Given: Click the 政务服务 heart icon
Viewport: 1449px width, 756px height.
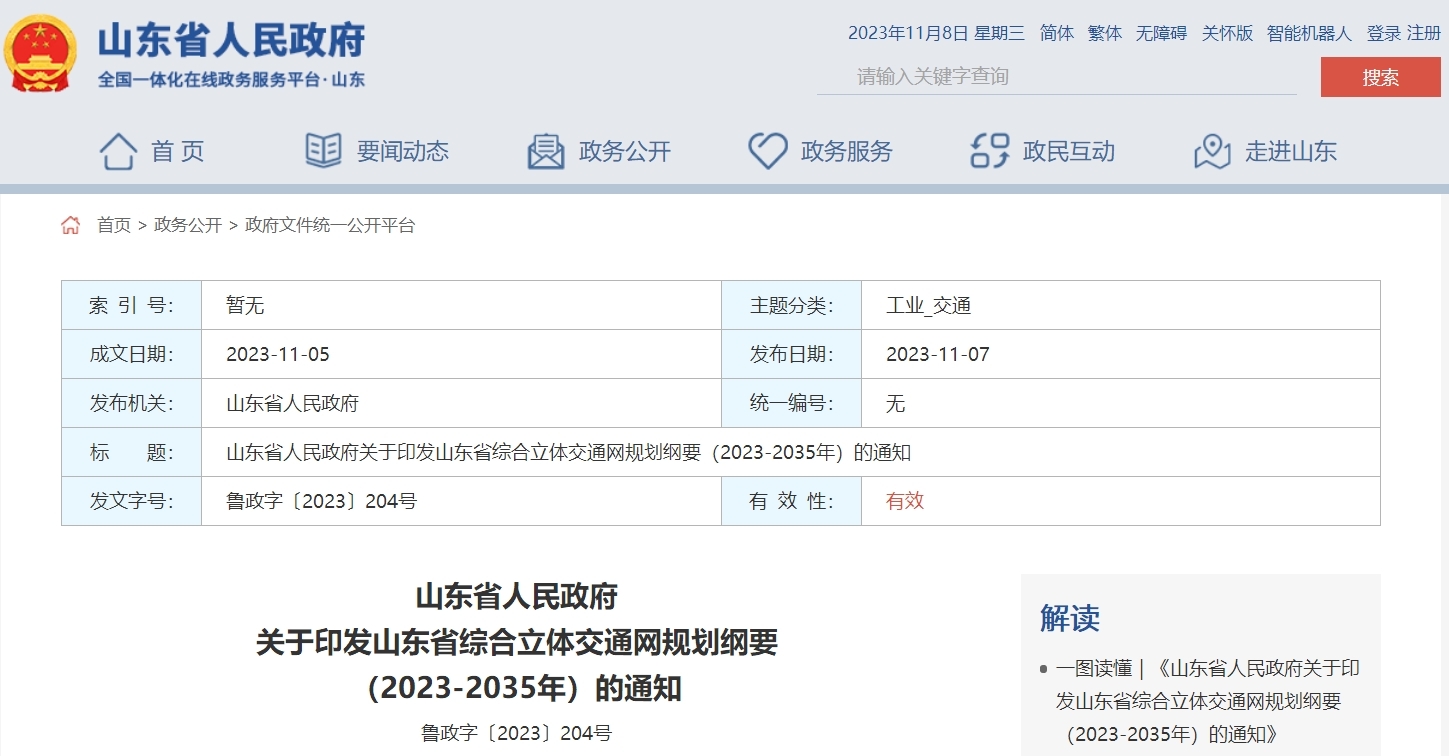Looking at the screenshot, I should click(766, 150).
